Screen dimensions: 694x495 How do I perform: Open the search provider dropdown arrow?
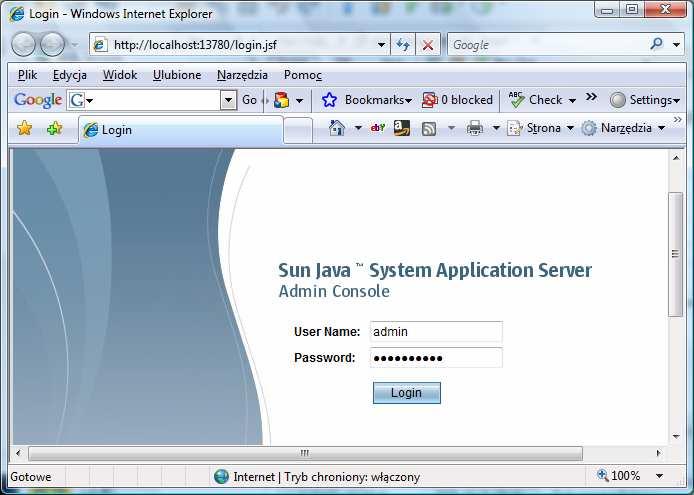point(676,44)
